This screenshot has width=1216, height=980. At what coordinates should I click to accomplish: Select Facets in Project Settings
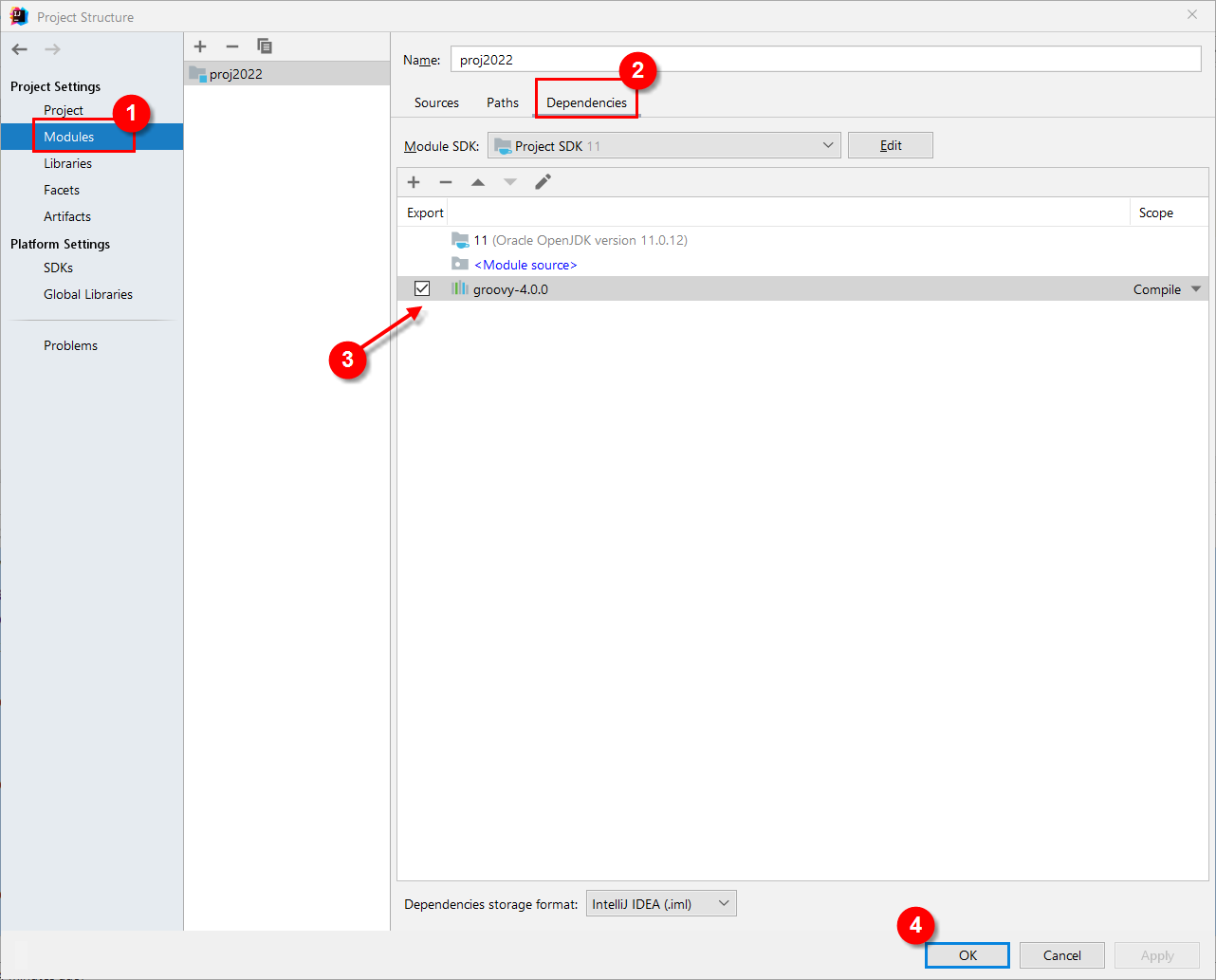(x=62, y=190)
